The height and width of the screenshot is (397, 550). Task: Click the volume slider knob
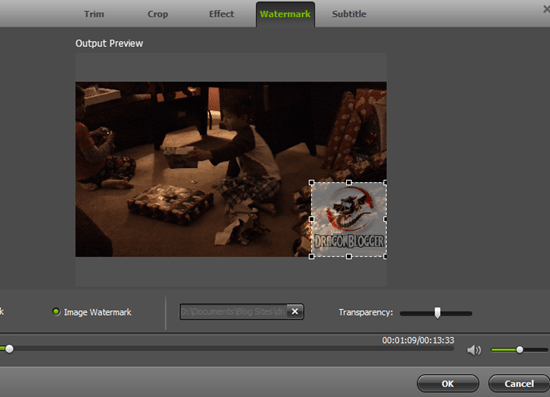click(519, 349)
